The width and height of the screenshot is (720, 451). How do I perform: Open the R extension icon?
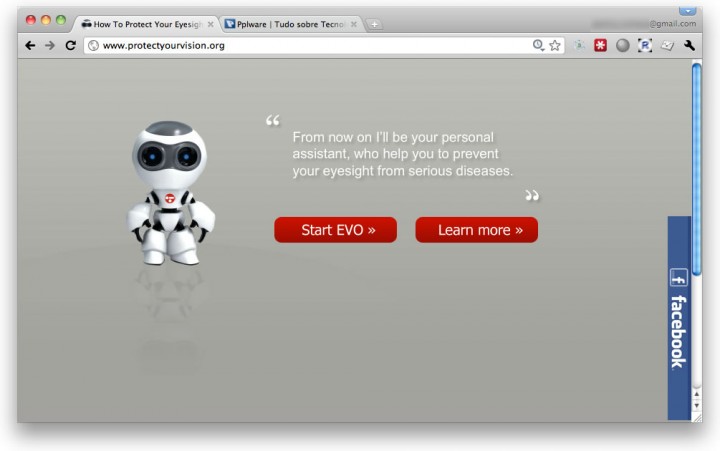[645, 45]
